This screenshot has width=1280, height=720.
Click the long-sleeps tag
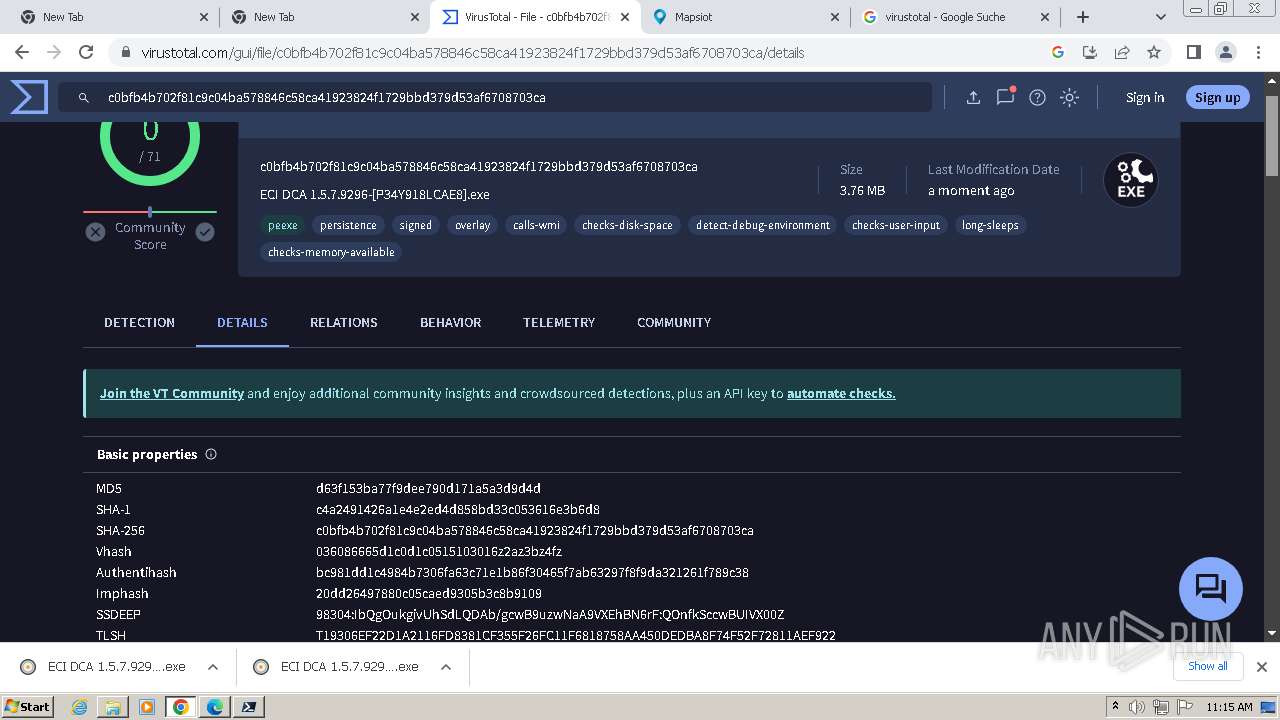(x=990, y=225)
